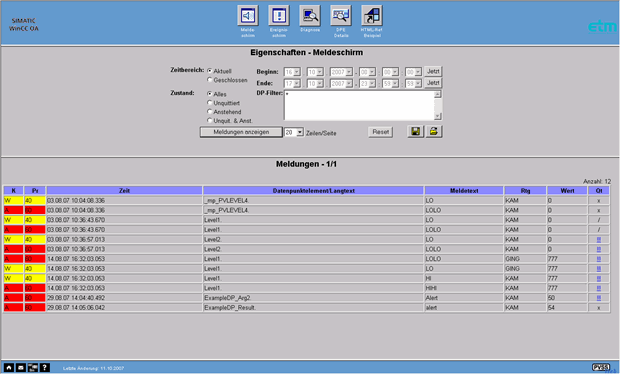The height and width of the screenshot is (374, 620).
Task: Click the Meldungen anzeigen button
Action: (x=241, y=132)
